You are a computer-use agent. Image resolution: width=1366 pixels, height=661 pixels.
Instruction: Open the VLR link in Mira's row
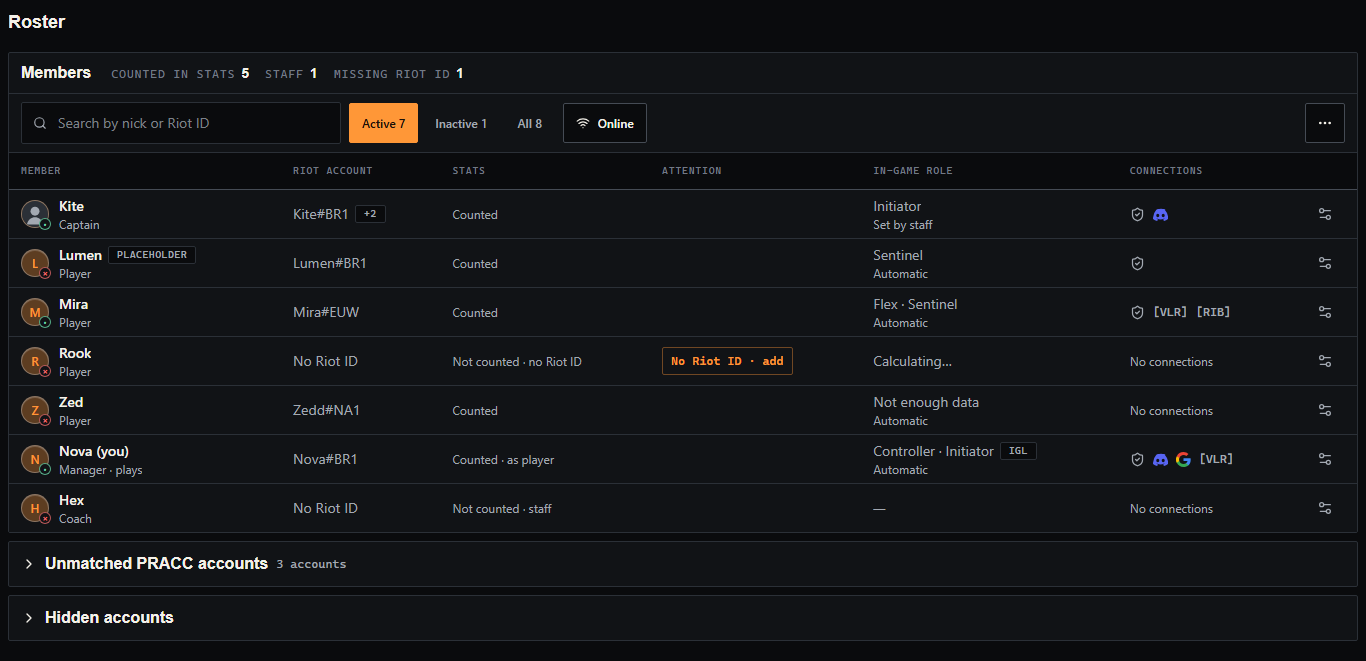click(1170, 312)
